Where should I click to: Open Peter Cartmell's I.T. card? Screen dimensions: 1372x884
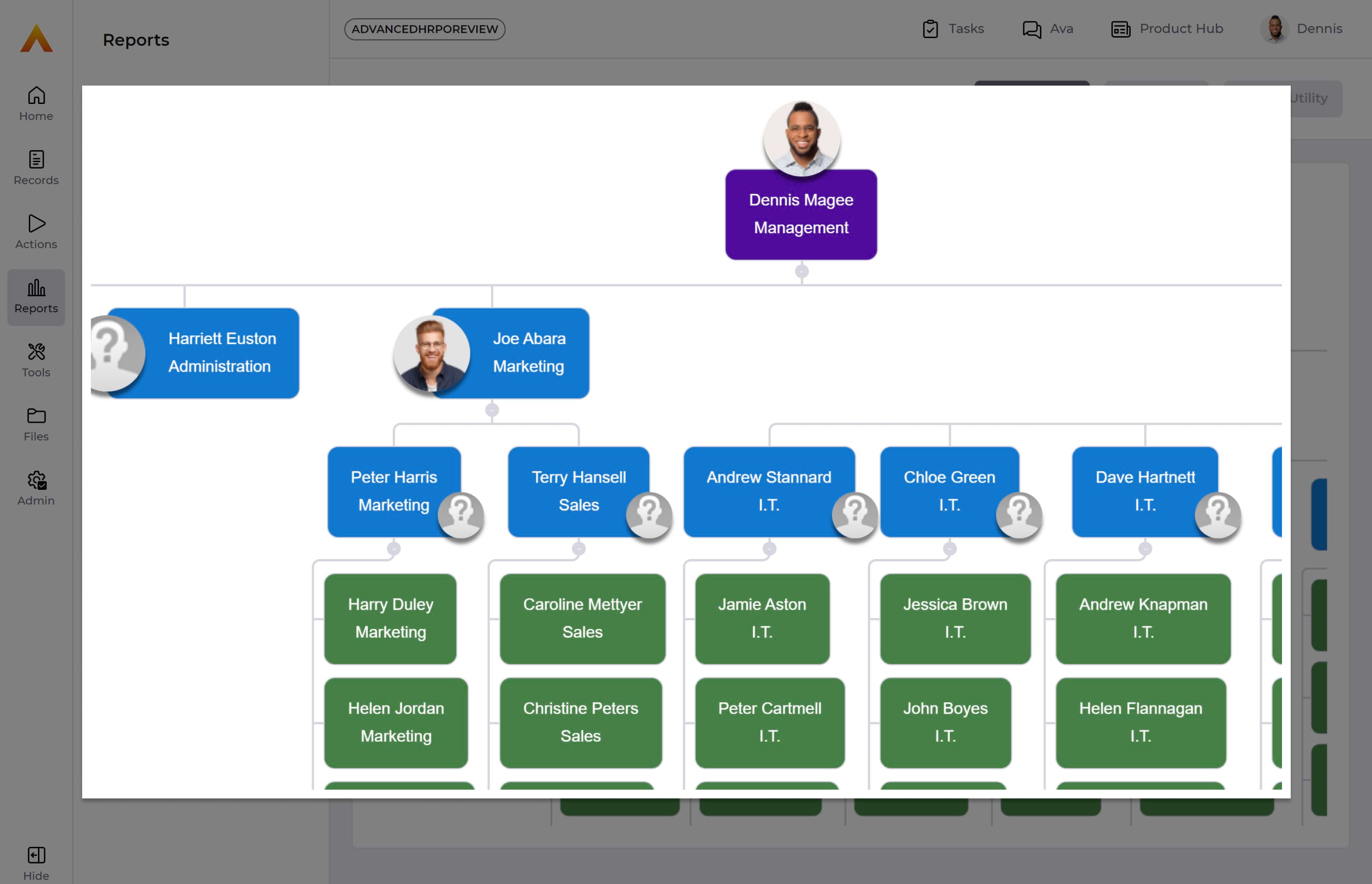770,723
